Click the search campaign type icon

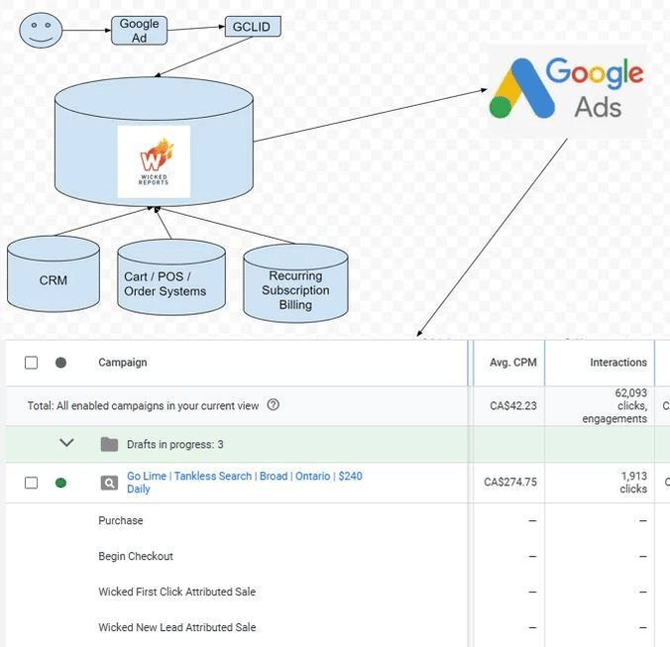[x=109, y=483]
